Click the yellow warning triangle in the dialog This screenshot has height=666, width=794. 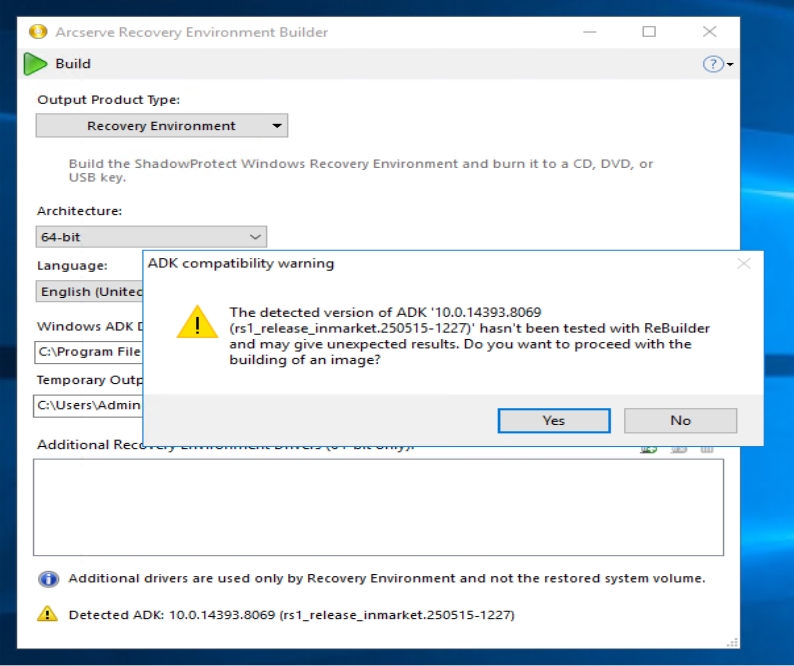pos(197,322)
